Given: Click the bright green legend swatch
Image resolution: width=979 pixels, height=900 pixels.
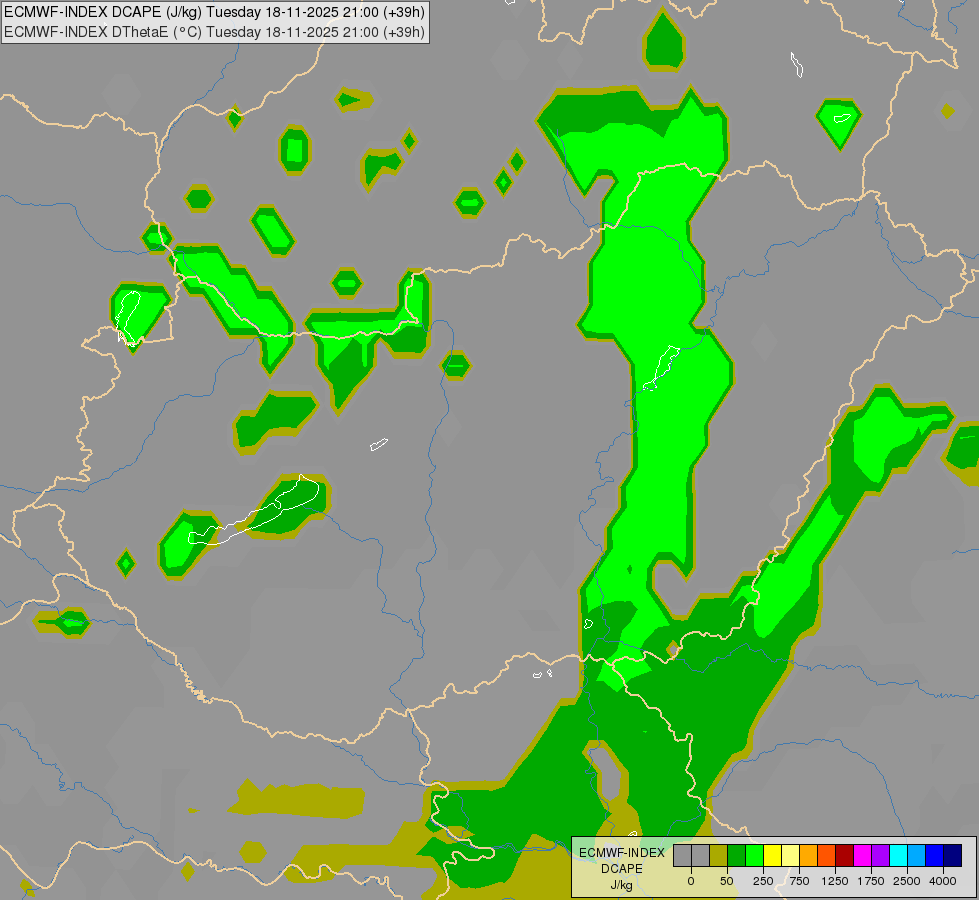Looking at the screenshot, I should tap(755, 855).
